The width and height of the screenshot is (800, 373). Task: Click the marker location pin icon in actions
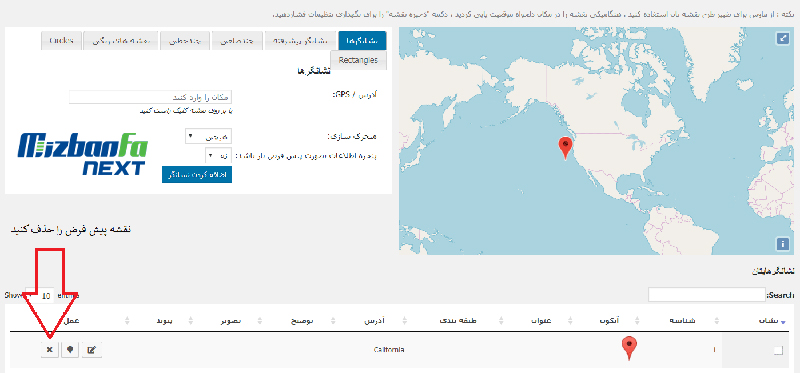point(70,350)
